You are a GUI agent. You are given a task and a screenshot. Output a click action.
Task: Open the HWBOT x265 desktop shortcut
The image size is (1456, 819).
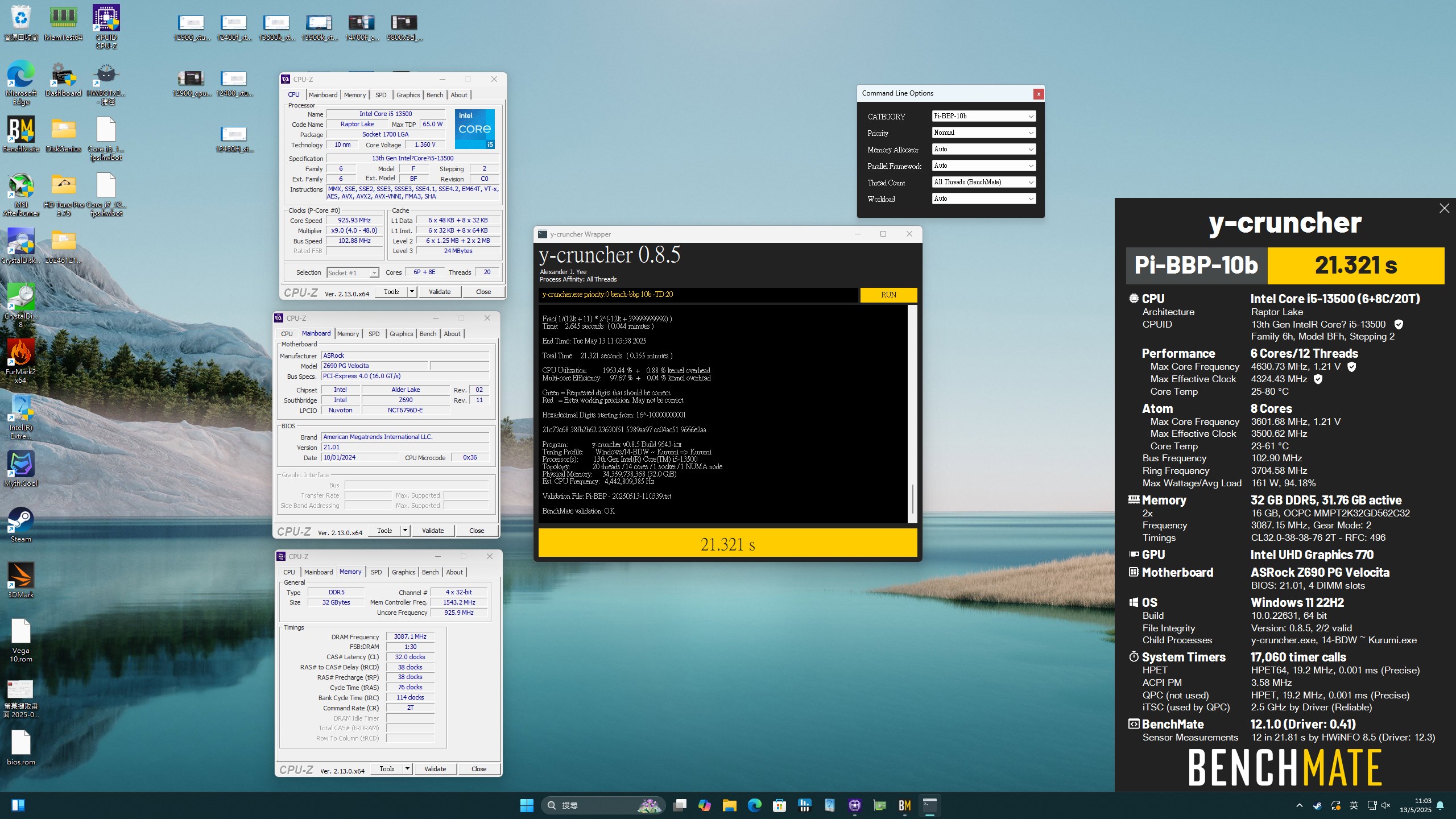pos(106,82)
